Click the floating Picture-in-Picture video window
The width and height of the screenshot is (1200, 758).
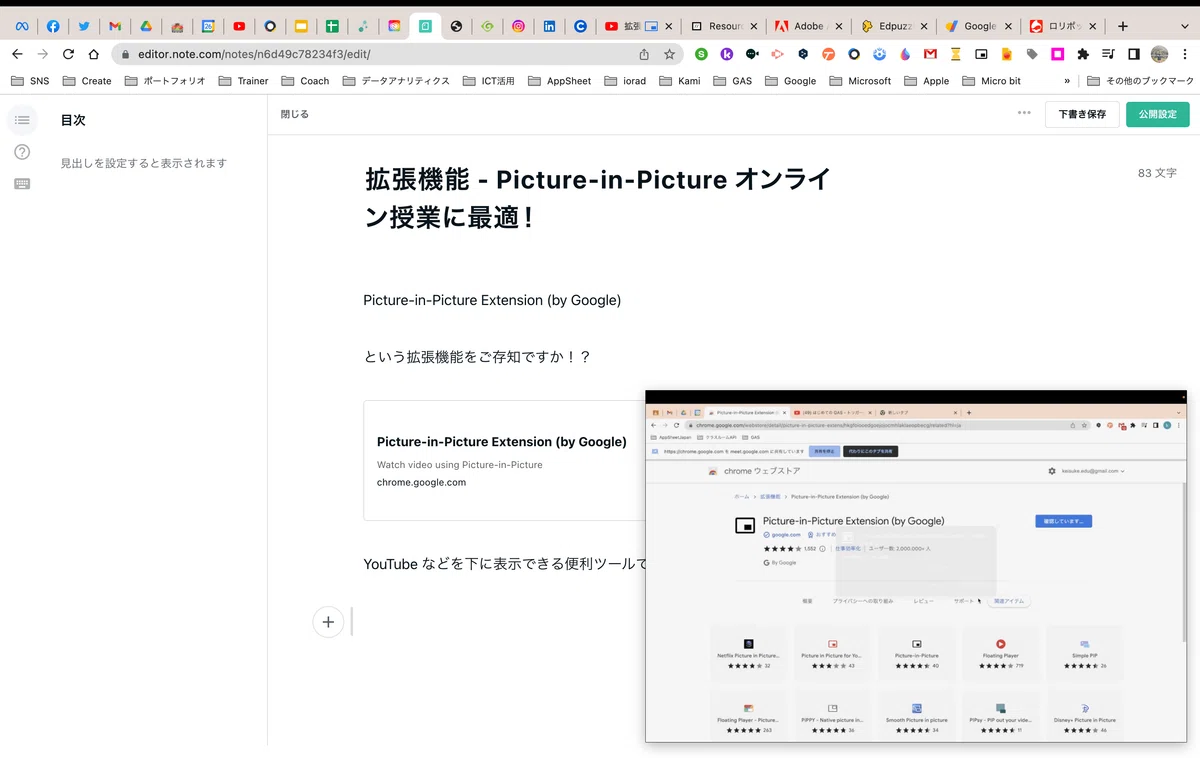pos(916,566)
